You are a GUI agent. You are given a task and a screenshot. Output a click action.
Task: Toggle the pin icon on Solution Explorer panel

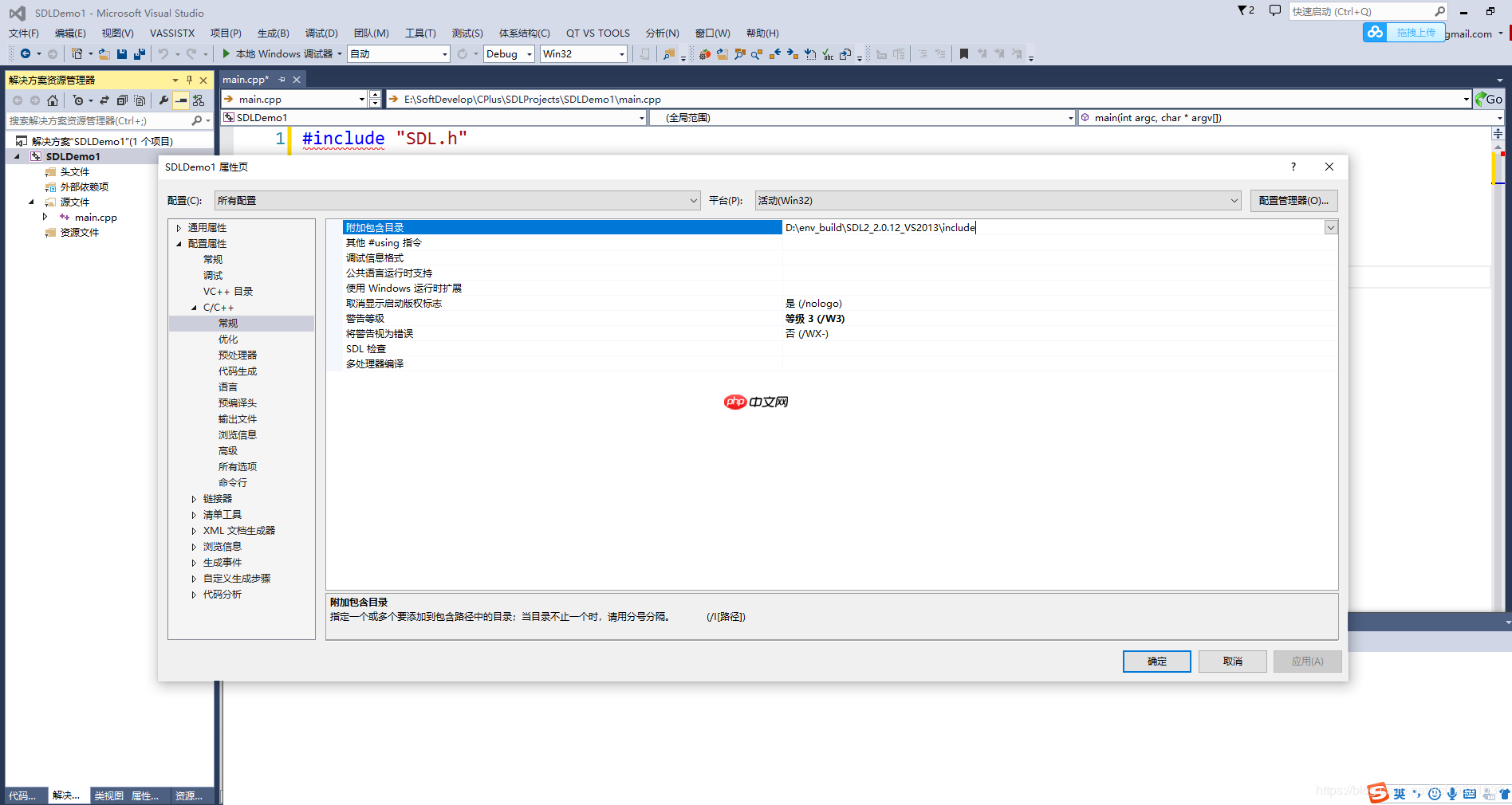point(190,80)
